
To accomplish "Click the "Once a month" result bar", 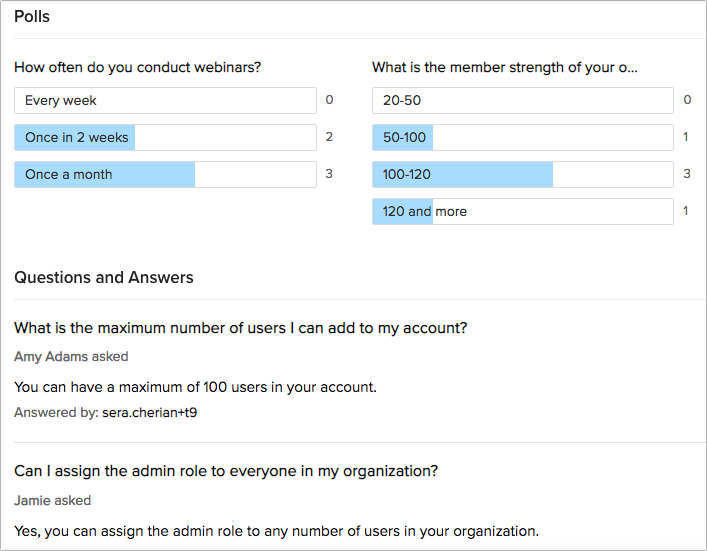I will point(165,174).
